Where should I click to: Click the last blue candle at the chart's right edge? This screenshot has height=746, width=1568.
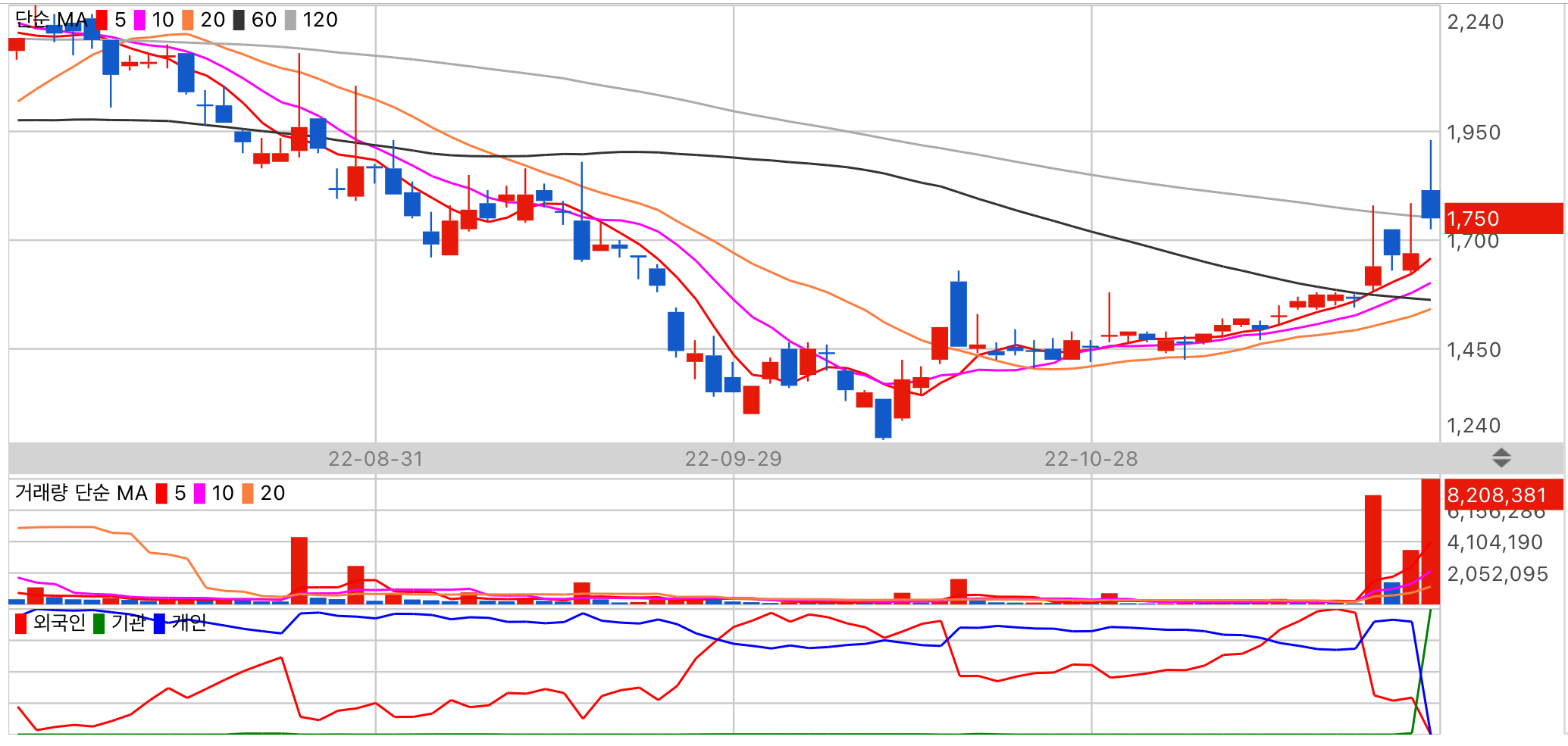[1431, 204]
